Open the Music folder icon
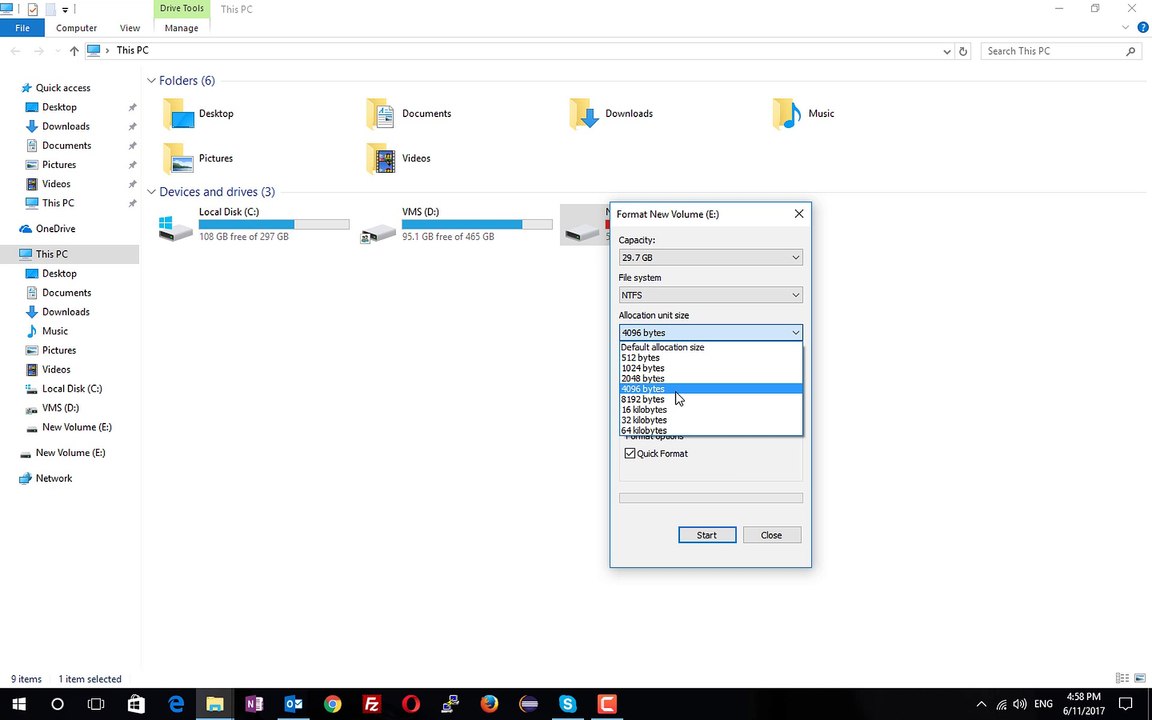Viewport: 1152px width, 720px height. (787, 114)
